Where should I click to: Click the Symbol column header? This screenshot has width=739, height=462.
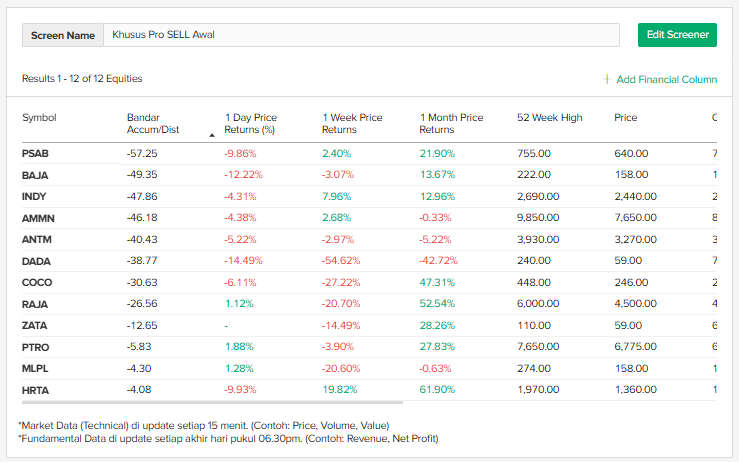tap(39, 118)
